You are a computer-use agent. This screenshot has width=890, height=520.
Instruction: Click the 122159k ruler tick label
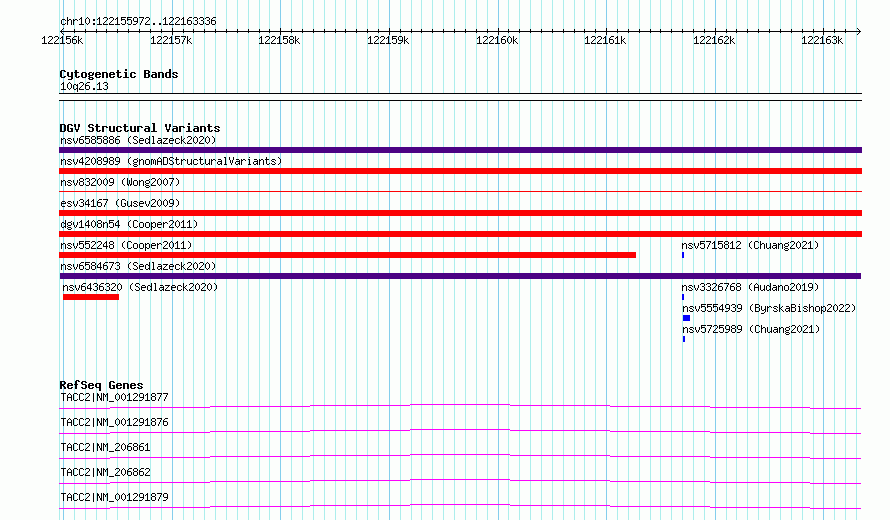point(388,40)
